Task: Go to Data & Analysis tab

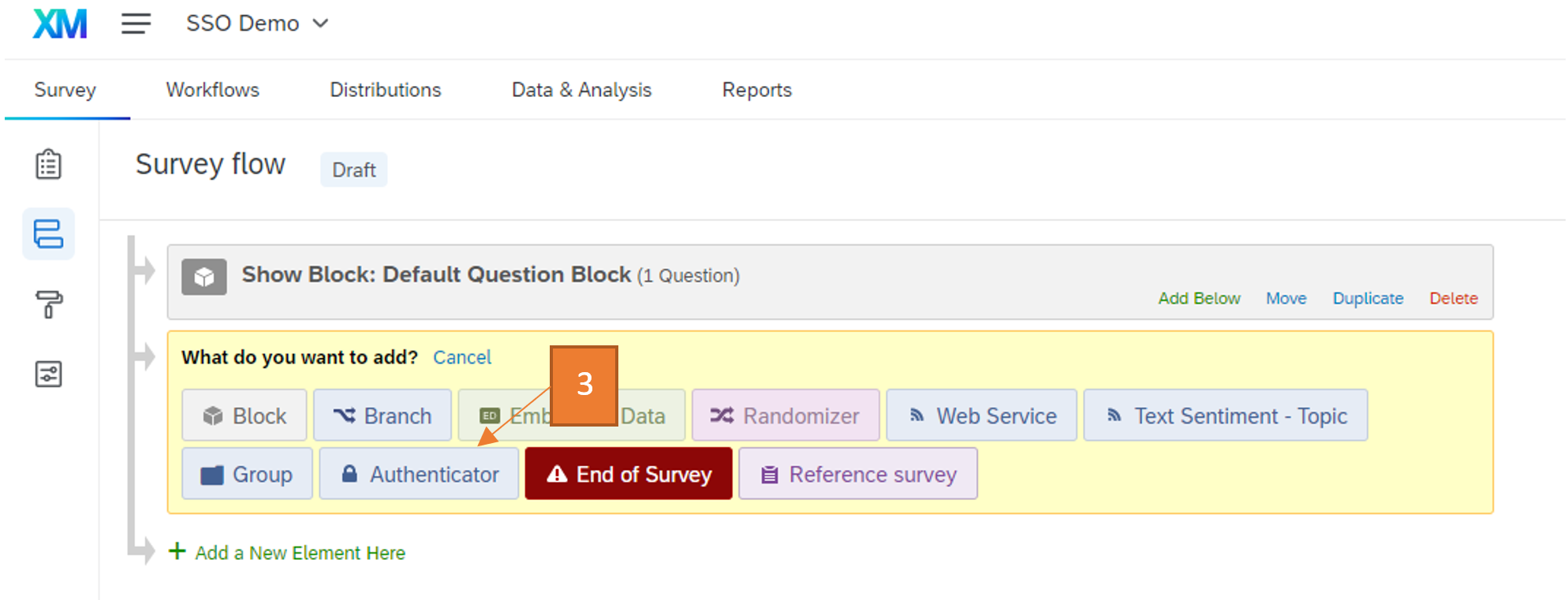Action: [581, 90]
